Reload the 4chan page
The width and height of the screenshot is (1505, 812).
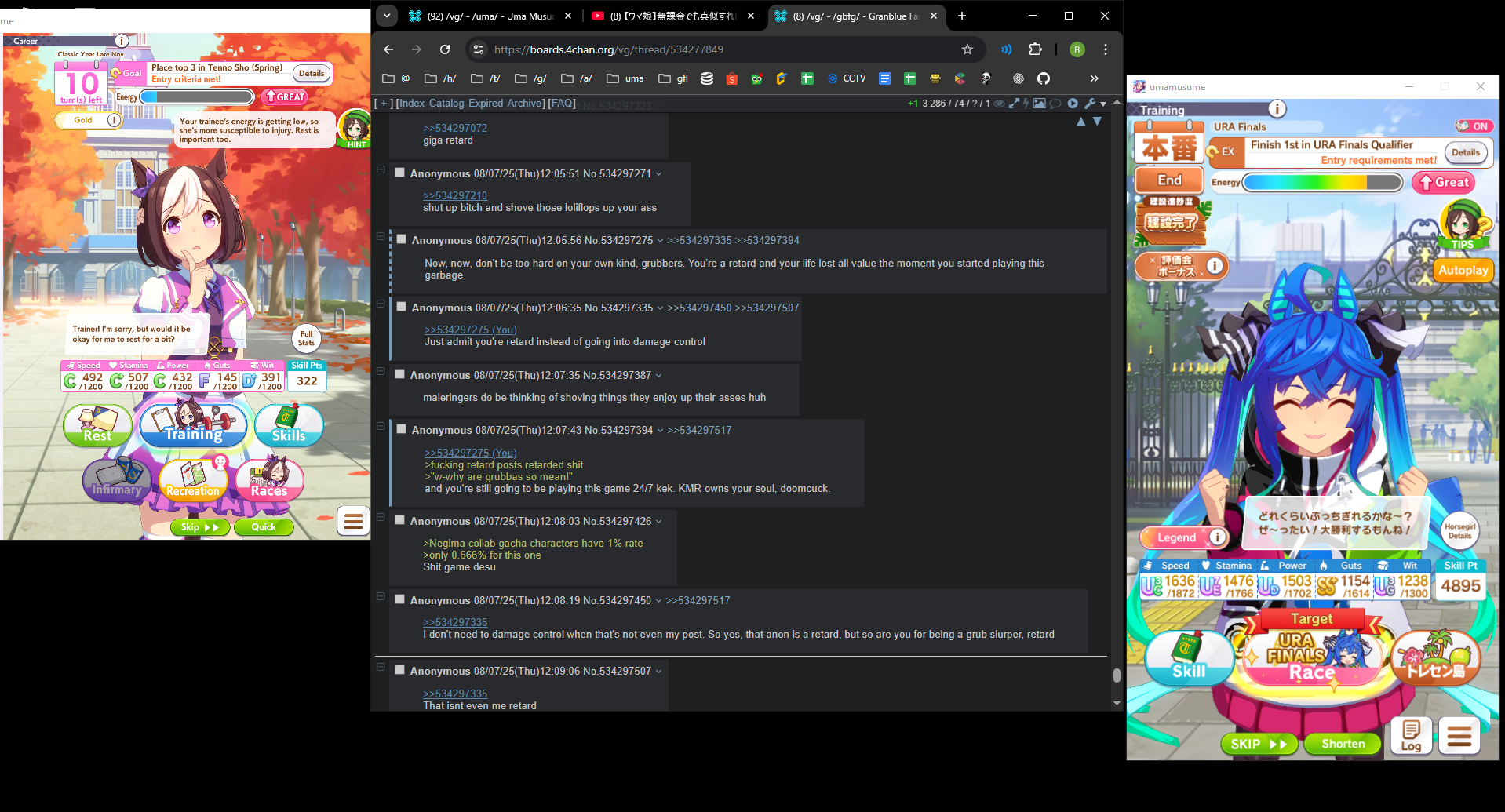coord(445,49)
